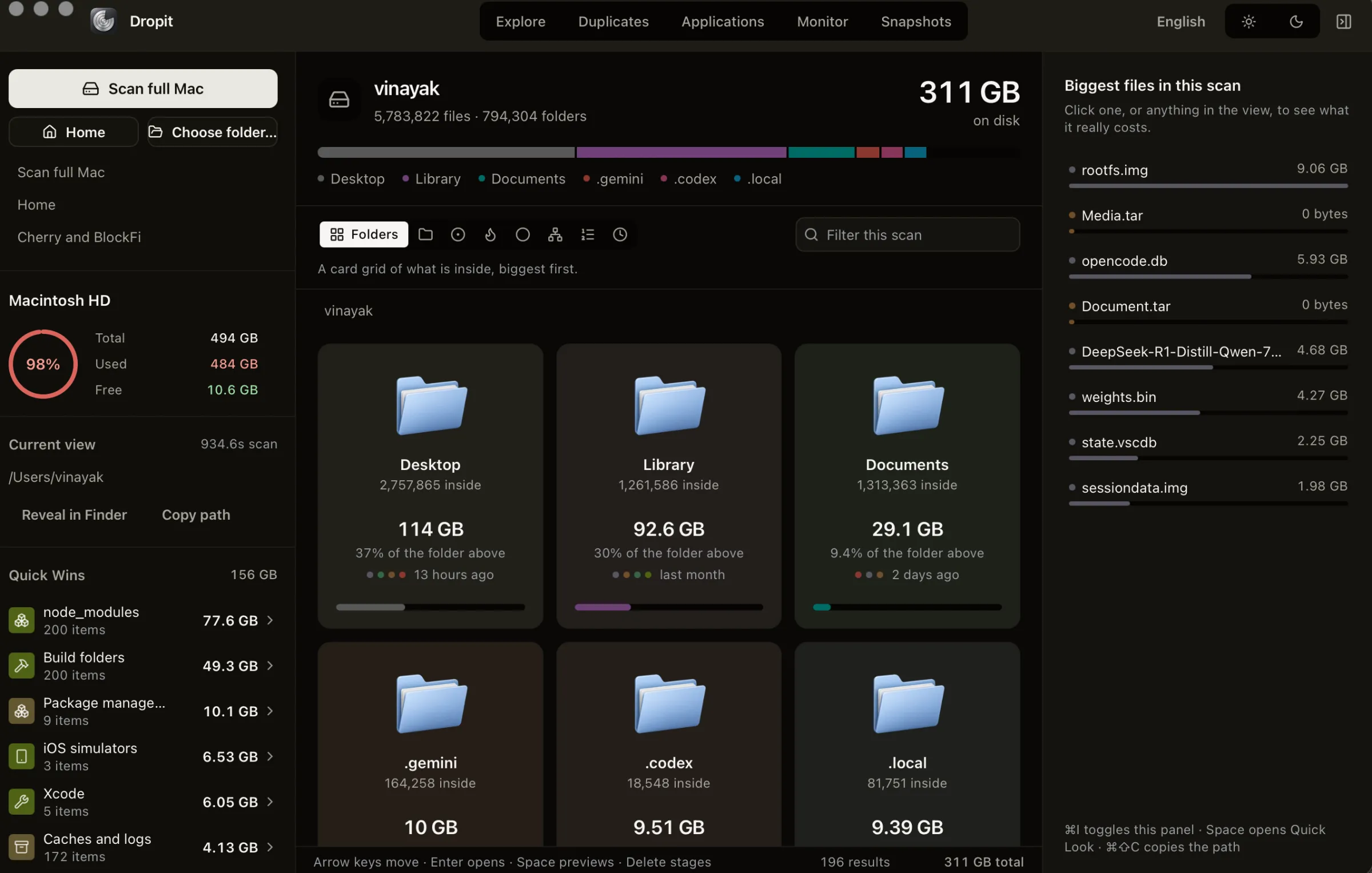Click Reveal in Finder
Screen dimensions: 1372x873
pos(74,515)
